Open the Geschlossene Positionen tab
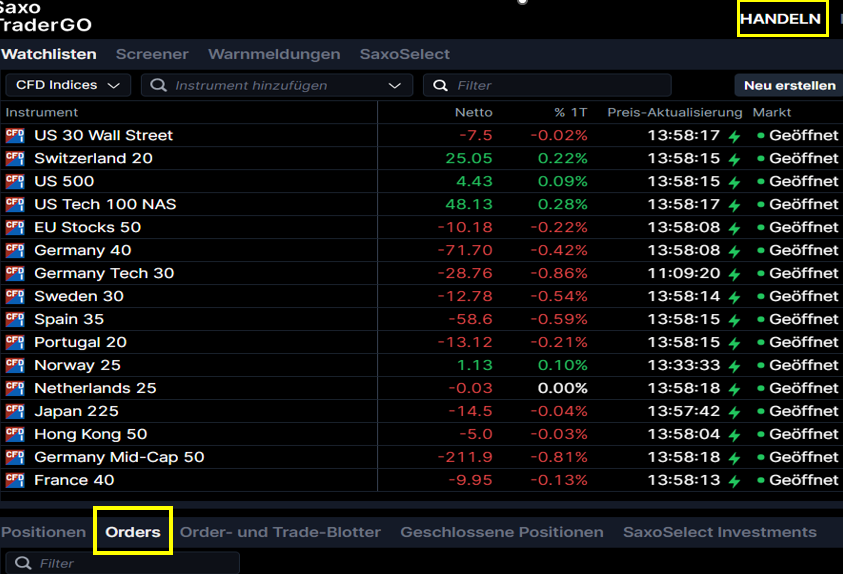Screen dimensions: 843x574 pyautogui.click(x=502, y=532)
